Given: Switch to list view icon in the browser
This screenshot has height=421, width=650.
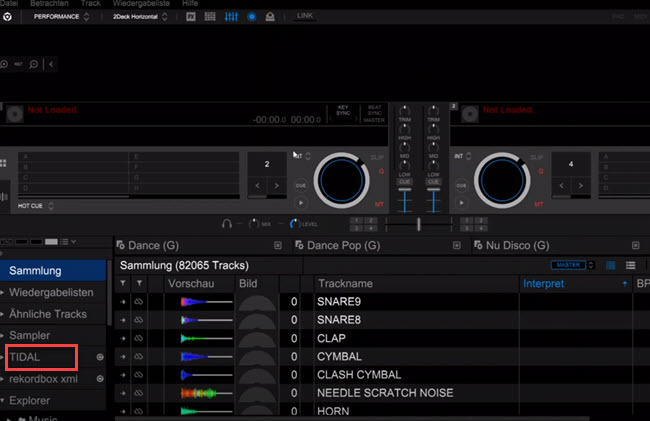Looking at the screenshot, I should click(x=631, y=265).
